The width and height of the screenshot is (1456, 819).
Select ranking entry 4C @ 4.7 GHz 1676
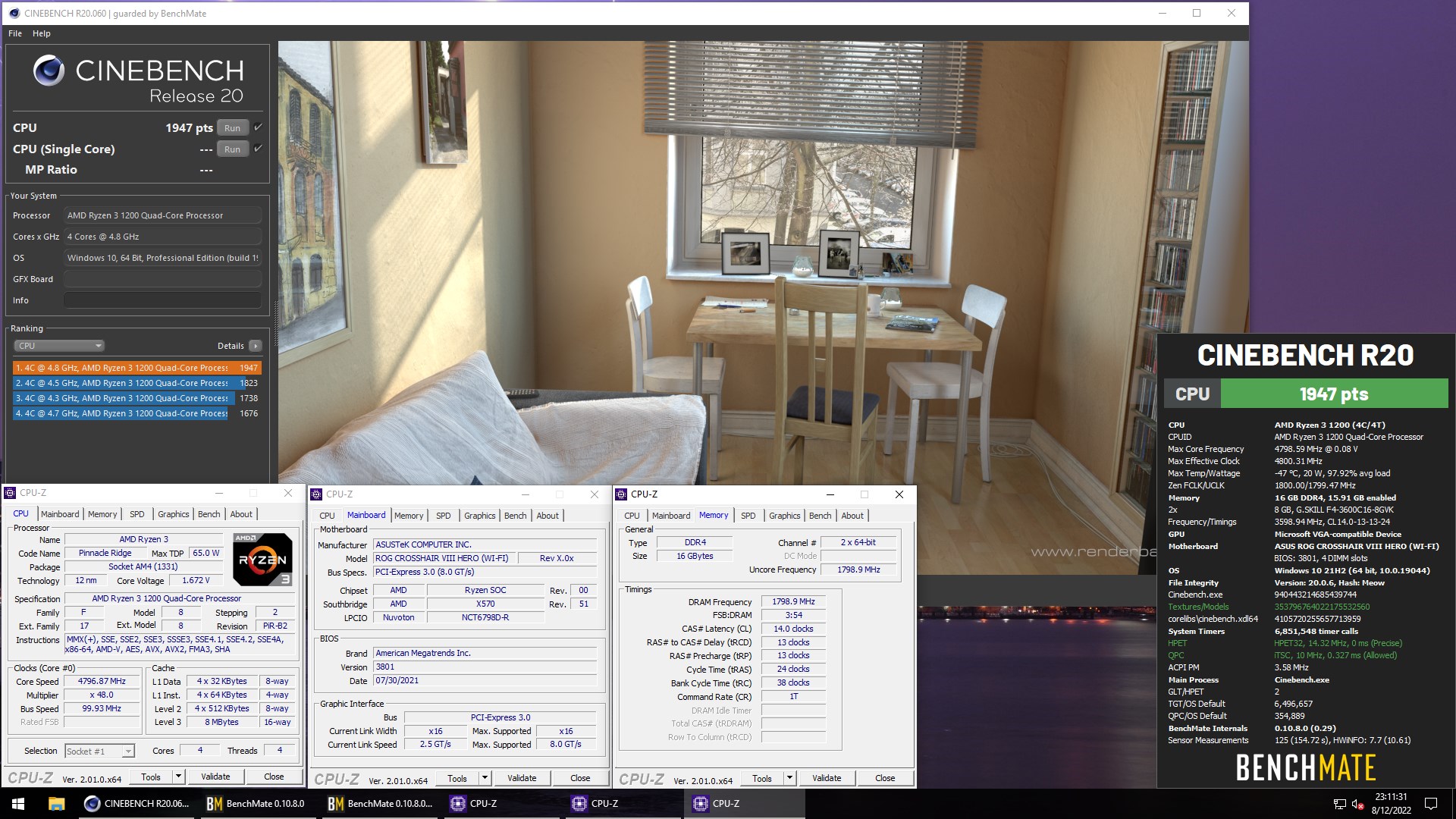click(137, 413)
